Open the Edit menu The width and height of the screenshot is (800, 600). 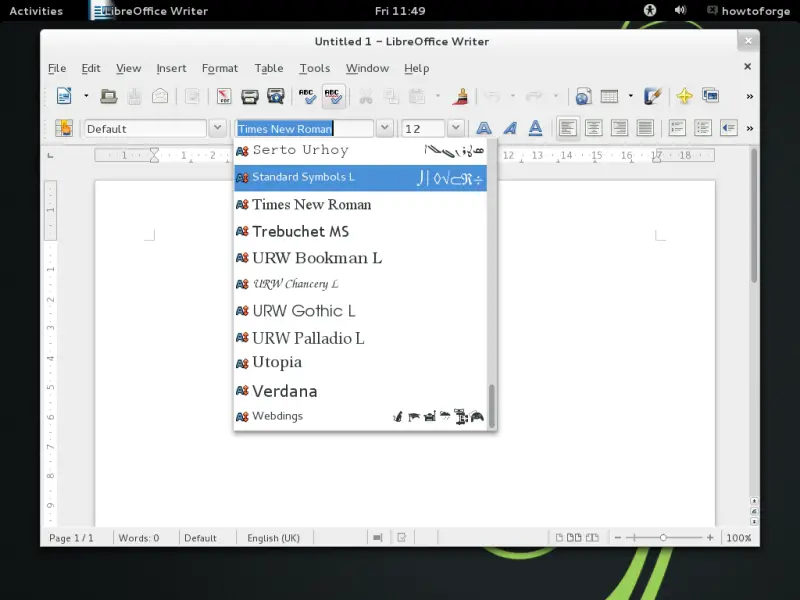tap(91, 68)
